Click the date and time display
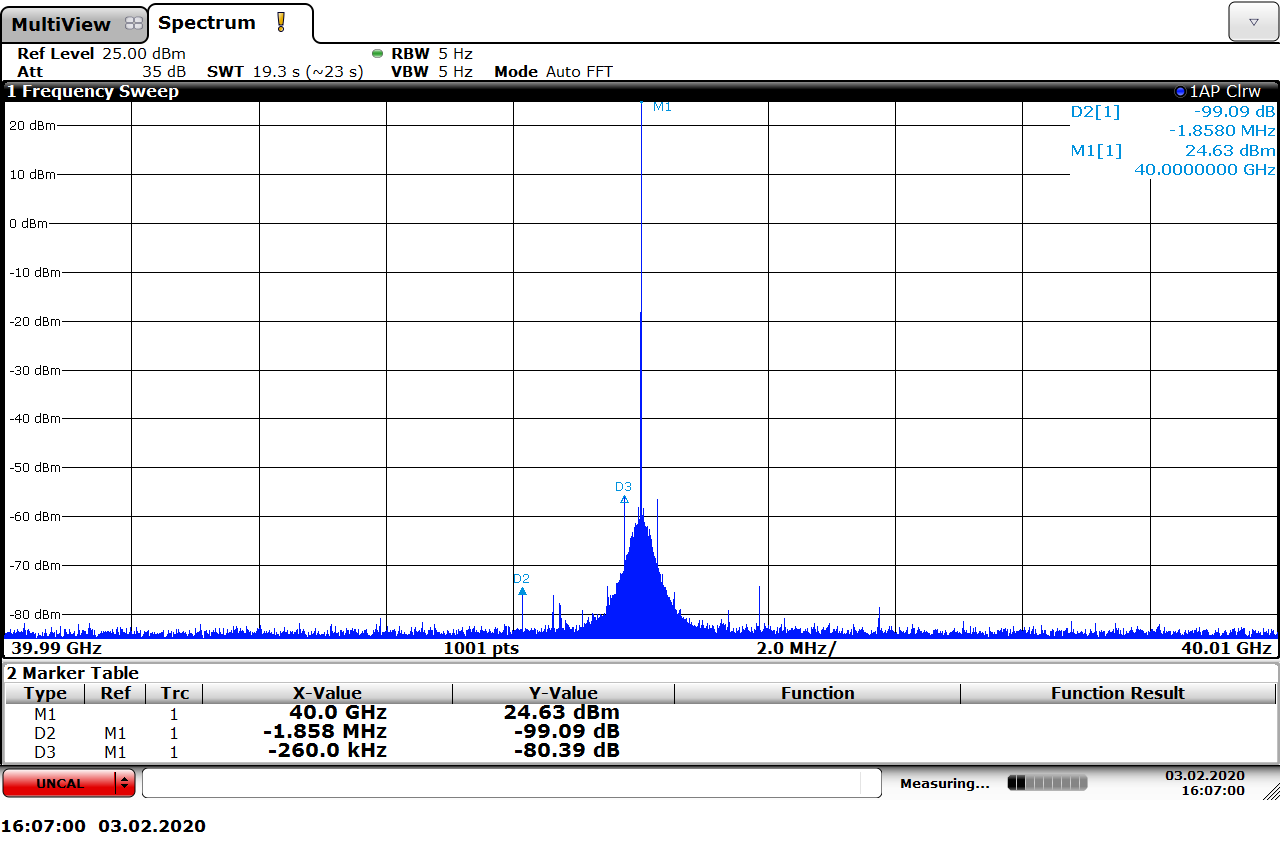1280x850 pixels. tap(1205, 783)
